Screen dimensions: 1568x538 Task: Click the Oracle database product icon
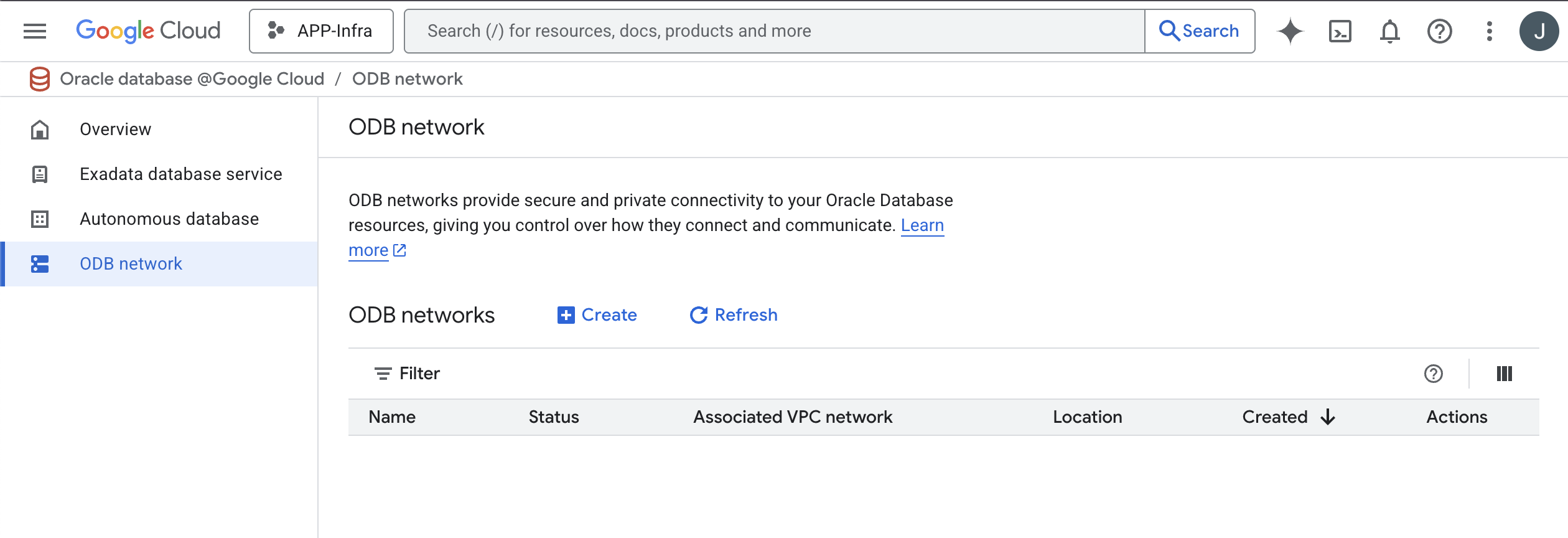40,79
